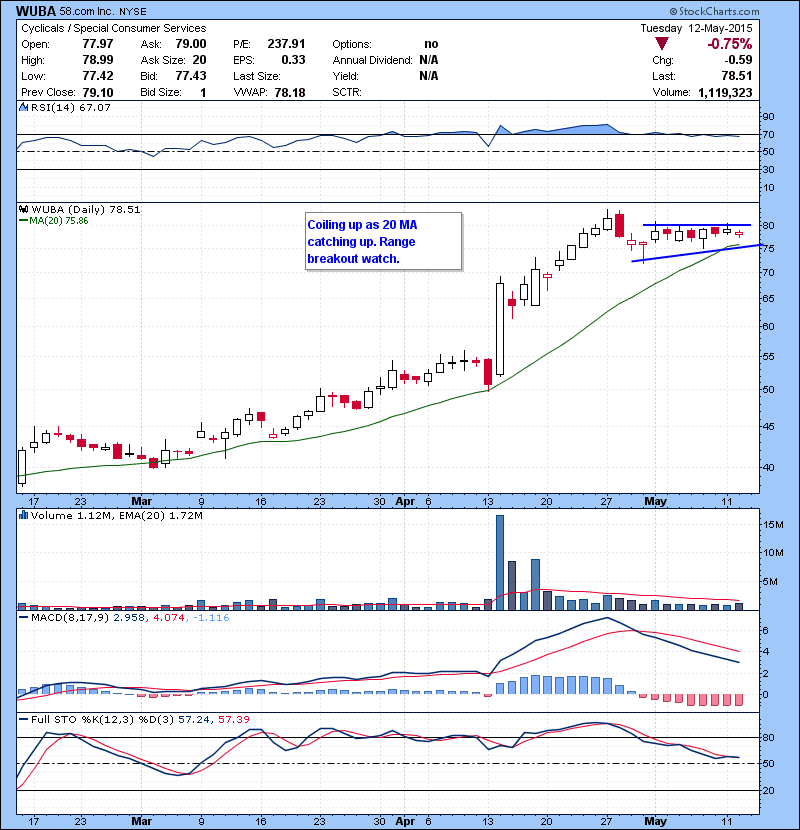Click the 58.com Inc. company name
Screen dimensions: 800x830
(88, 11)
